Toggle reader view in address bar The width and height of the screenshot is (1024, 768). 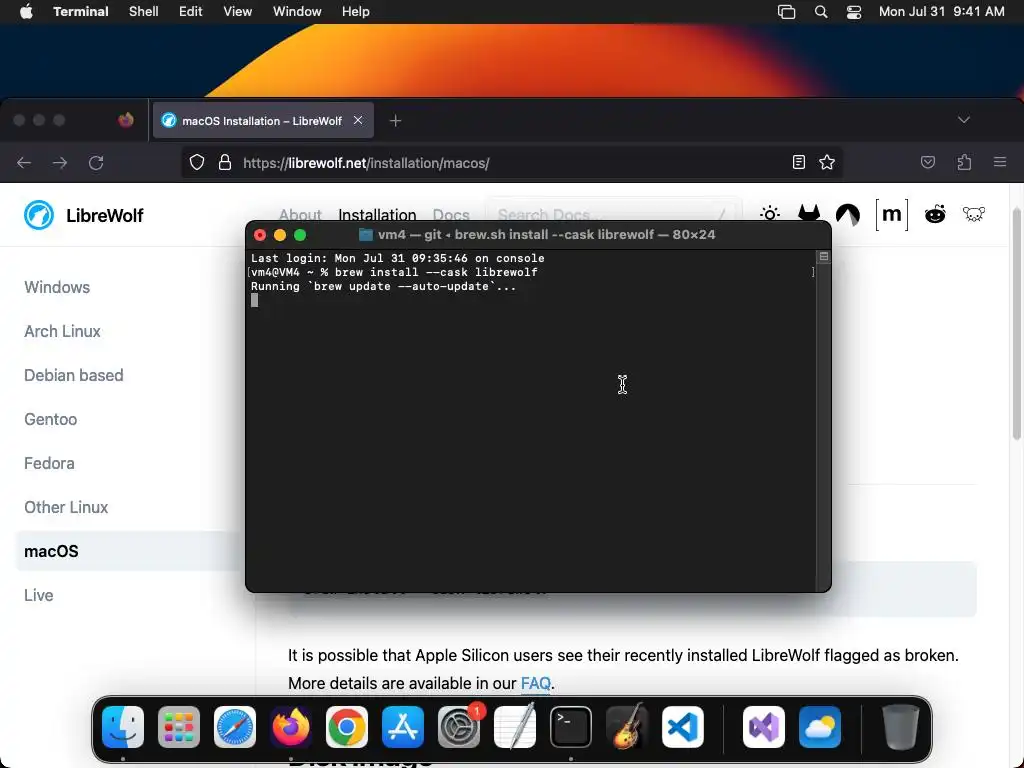pyautogui.click(x=799, y=162)
